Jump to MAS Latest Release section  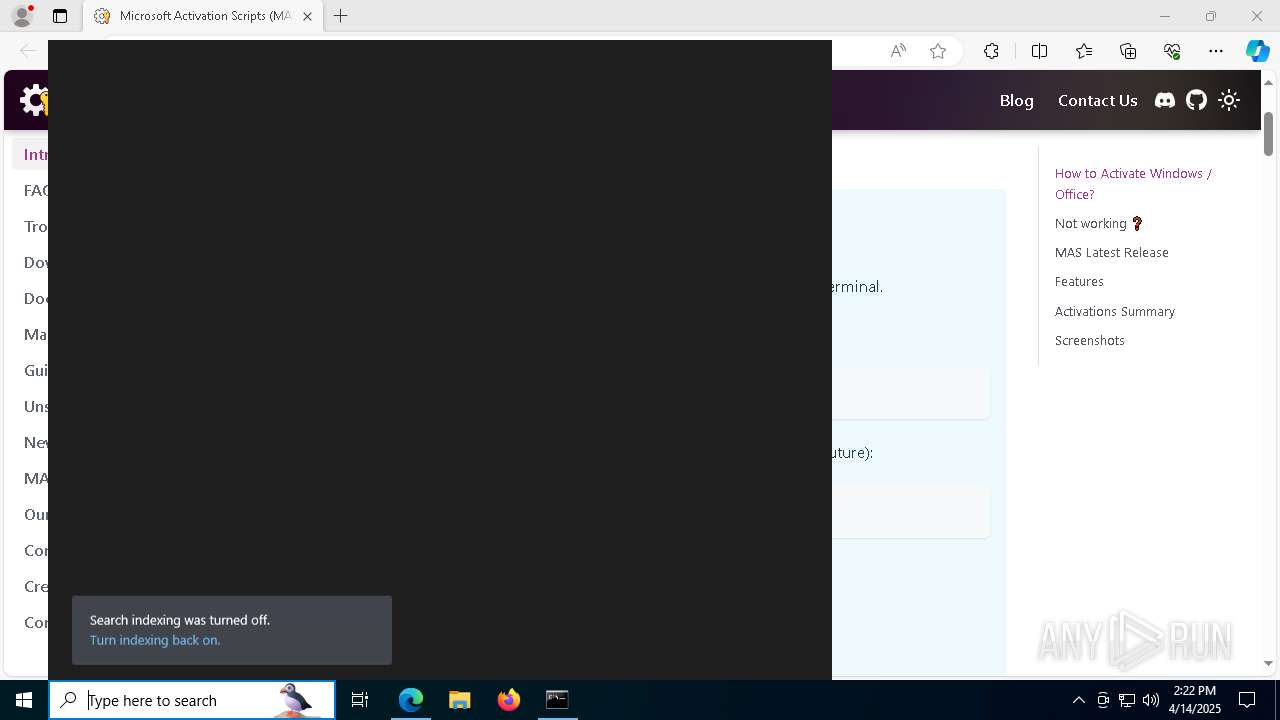pyautogui.click(x=1111, y=252)
